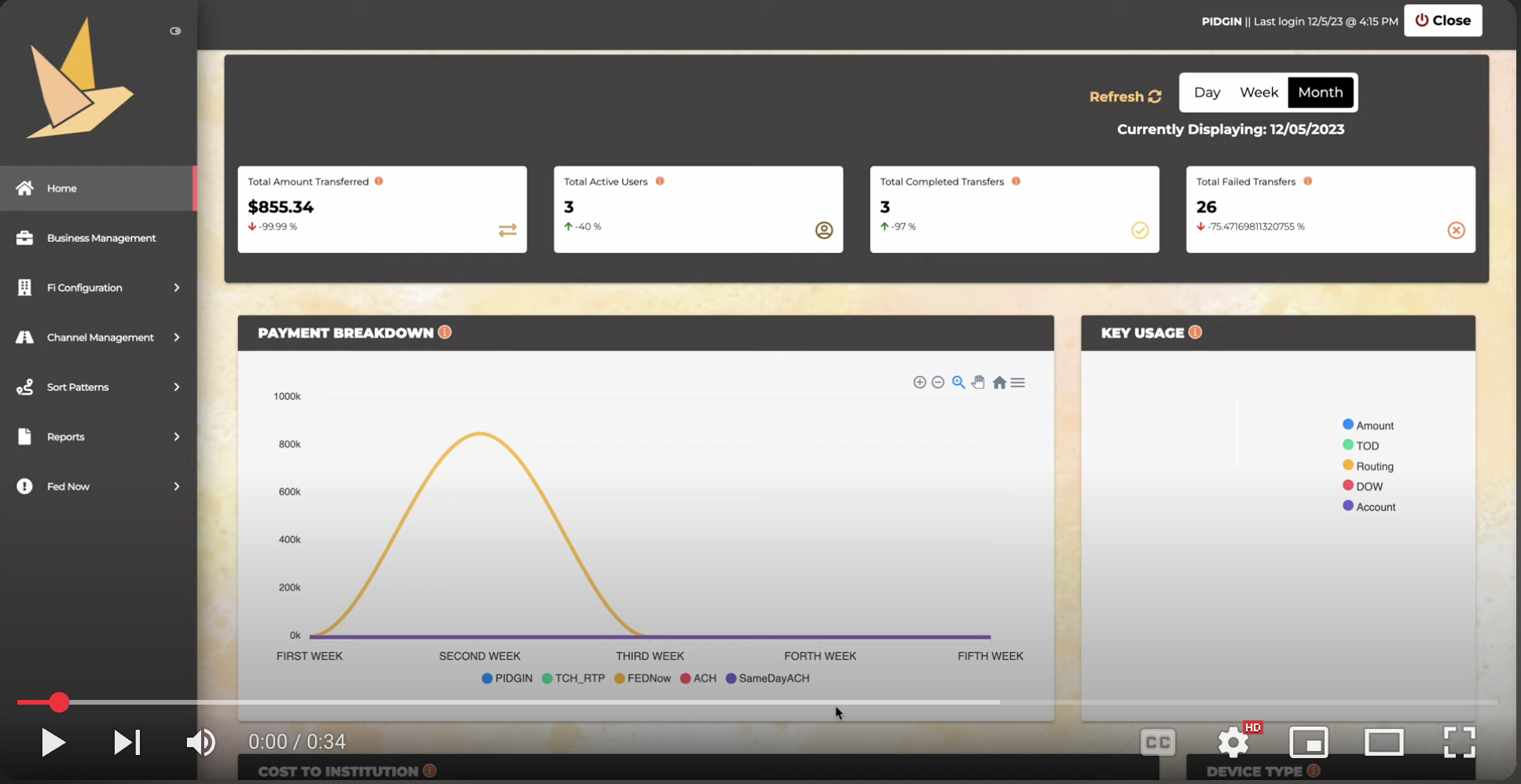
Task: Expand the Fed Now submenu chevron
Action: 177,486
